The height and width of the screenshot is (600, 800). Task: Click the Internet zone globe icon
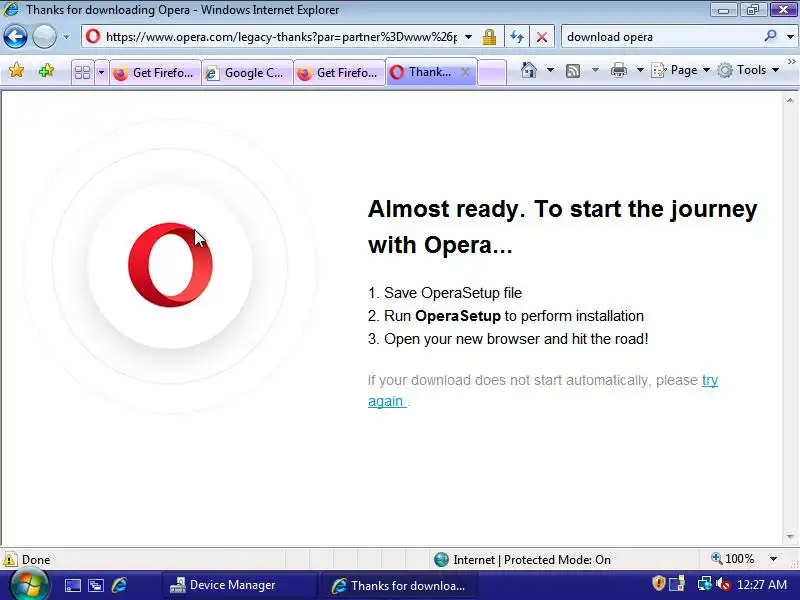tap(441, 560)
